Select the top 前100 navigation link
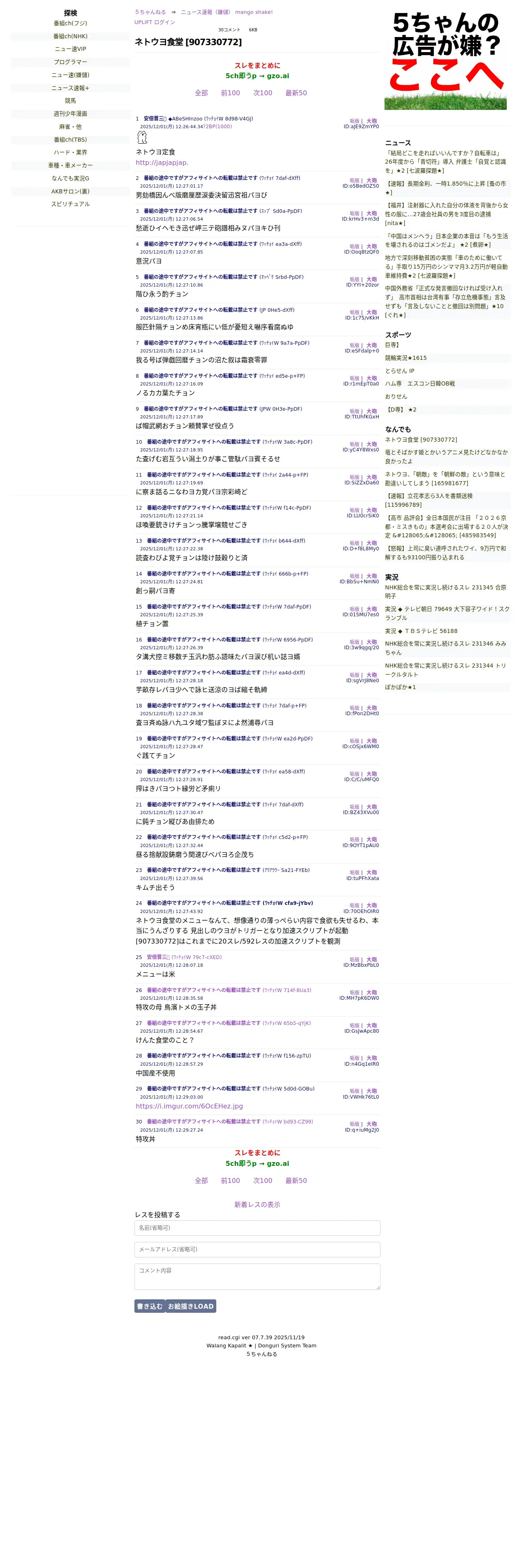523x1568 pixels. pyautogui.click(x=230, y=93)
